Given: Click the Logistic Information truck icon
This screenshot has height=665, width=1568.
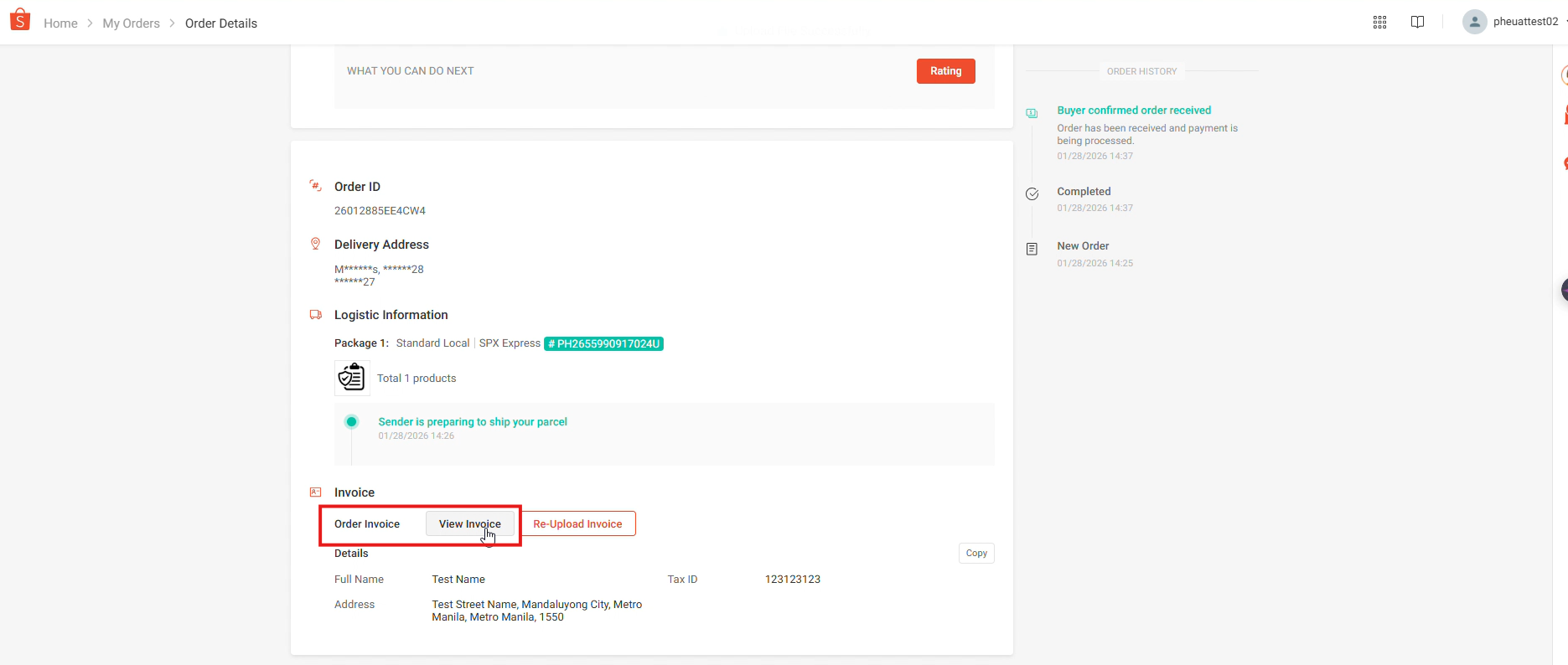Looking at the screenshot, I should (316, 315).
